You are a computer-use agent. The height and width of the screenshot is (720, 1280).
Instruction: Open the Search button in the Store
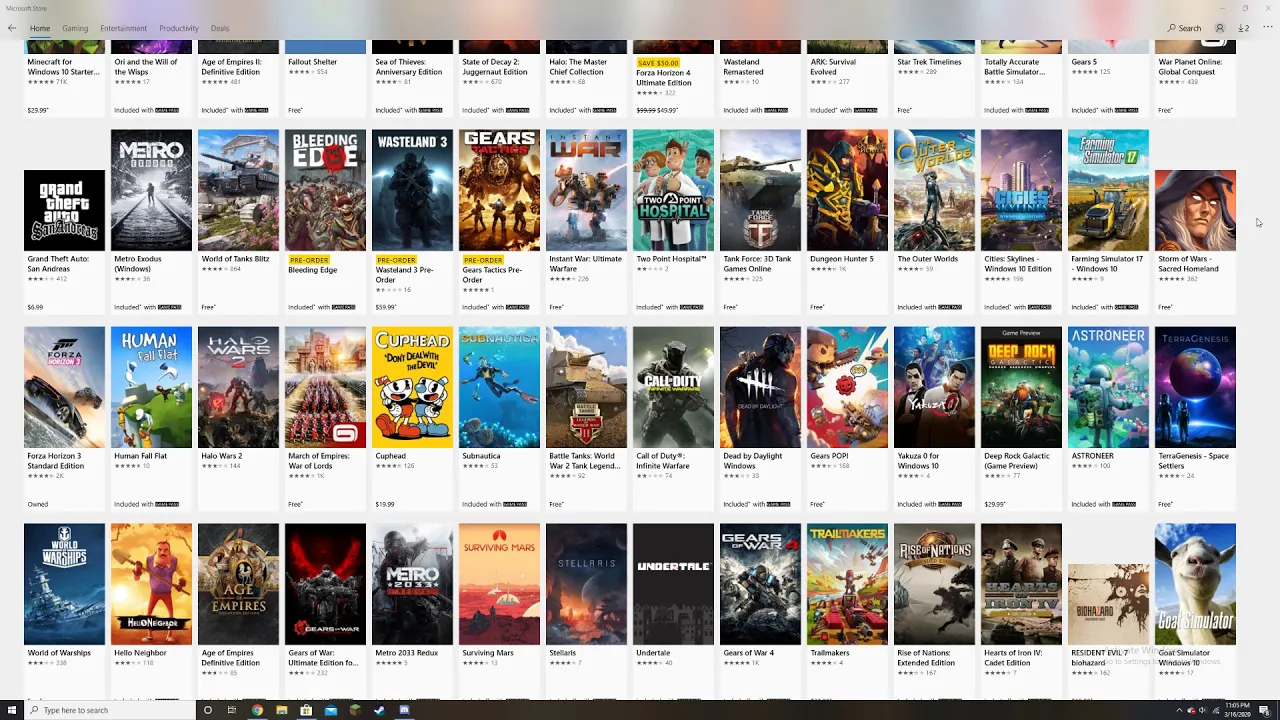click(1184, 28)
